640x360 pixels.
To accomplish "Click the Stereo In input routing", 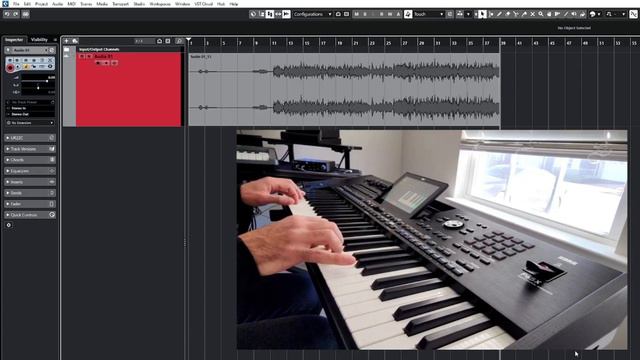I will pos(30,108).
